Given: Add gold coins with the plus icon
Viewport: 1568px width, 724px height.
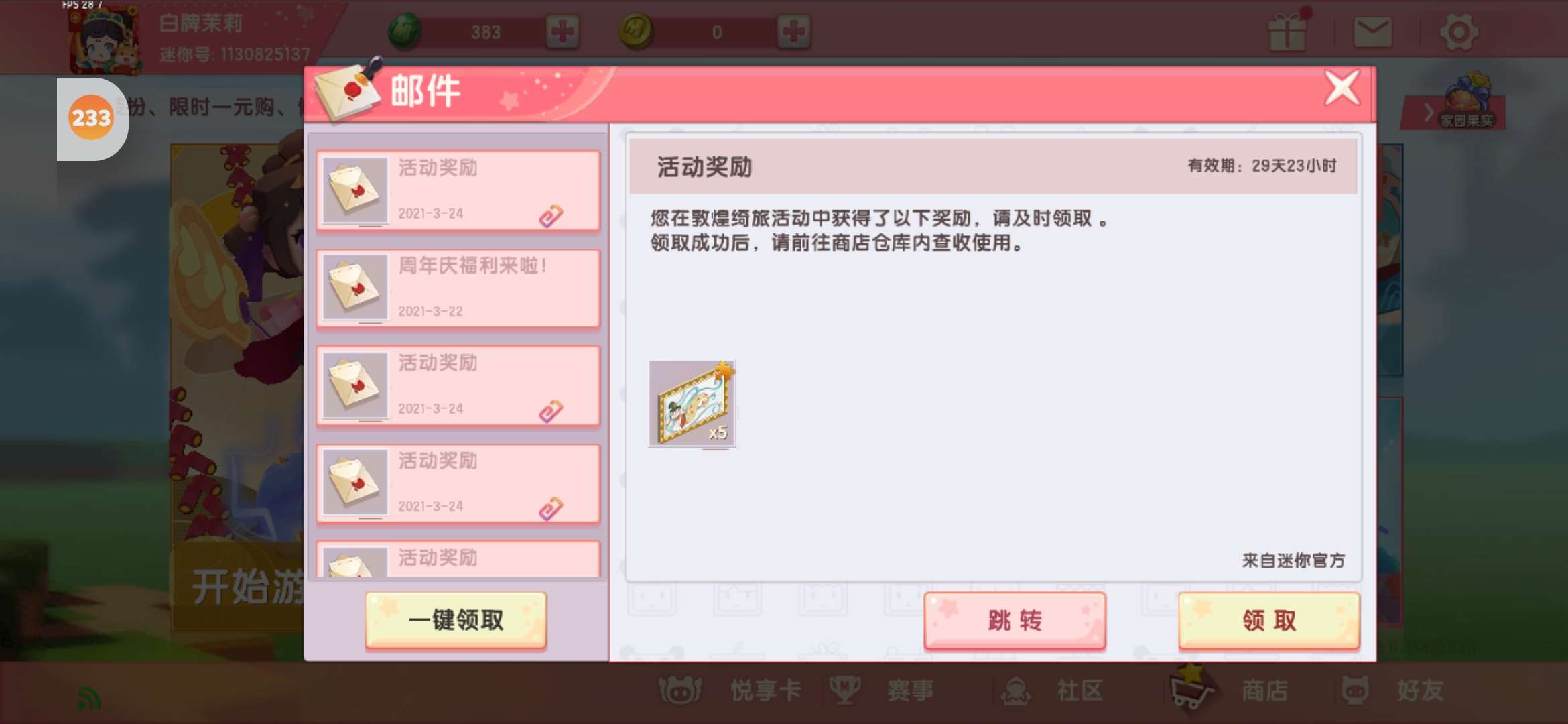Looking at the screenshot, I should tap(794, 32).
